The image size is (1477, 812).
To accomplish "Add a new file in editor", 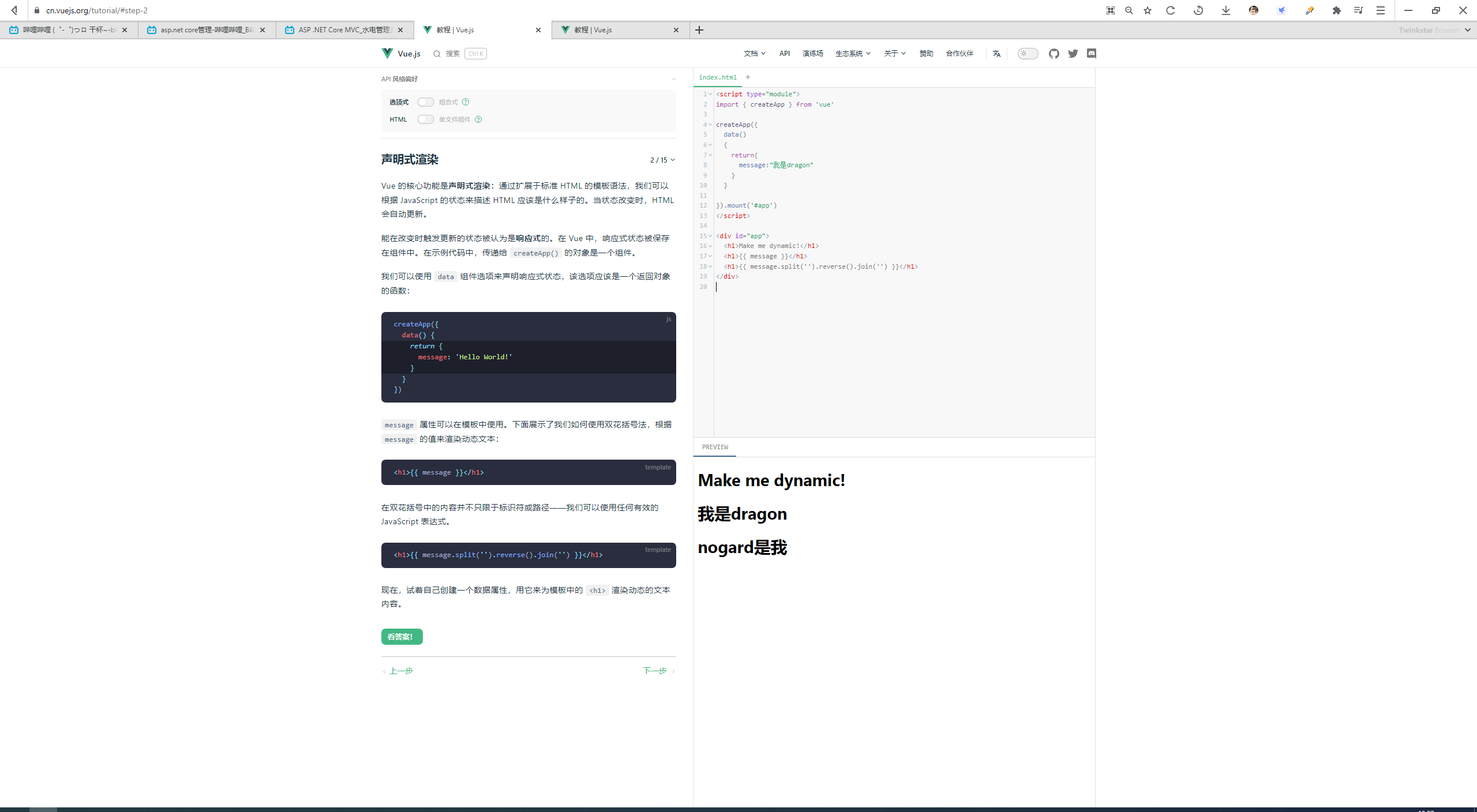I will 748,77.
